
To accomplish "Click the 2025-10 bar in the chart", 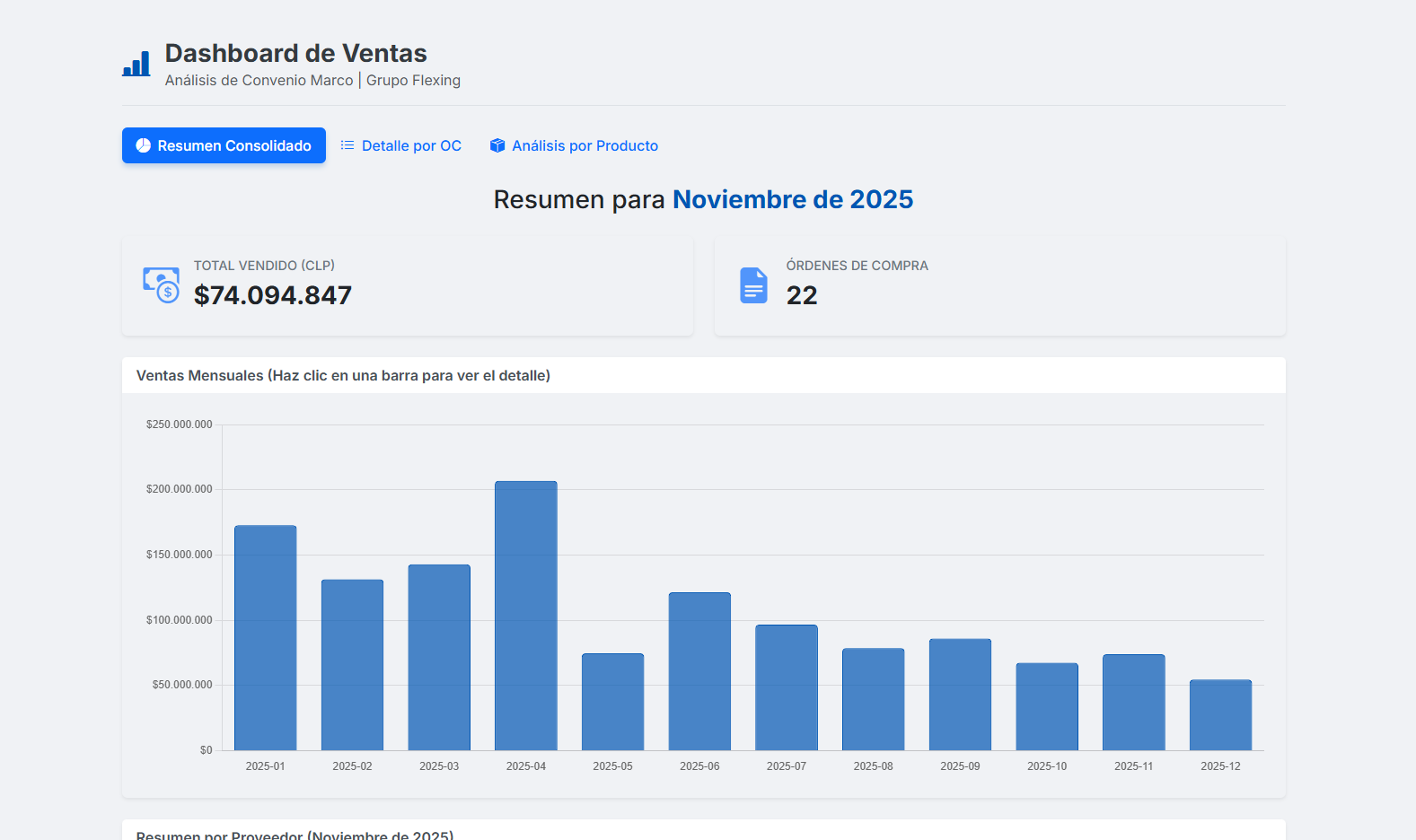I will [x=1047, y=706].
